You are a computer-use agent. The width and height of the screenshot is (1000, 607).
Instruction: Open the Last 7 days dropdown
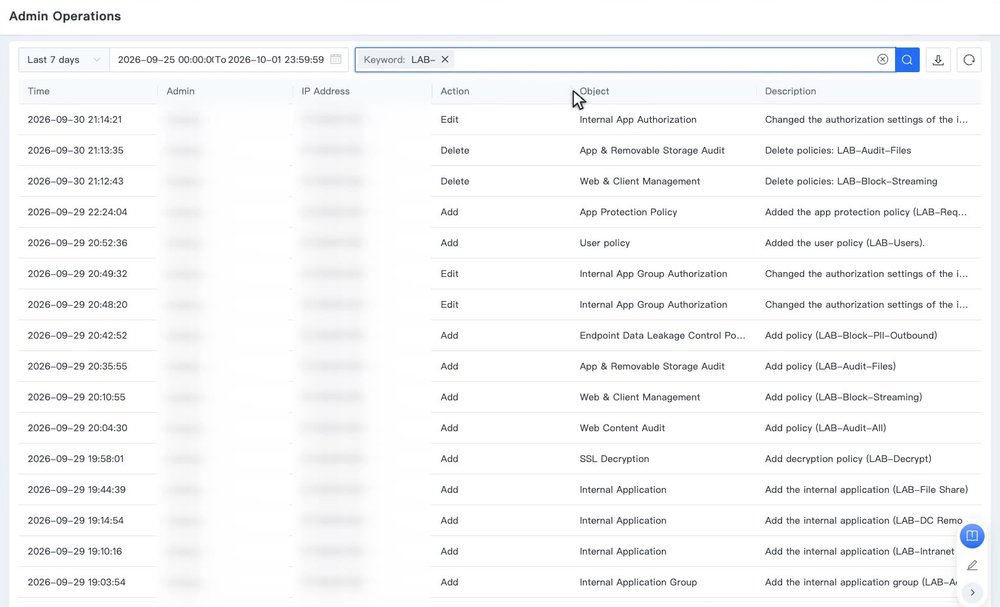[x=64, y=59]
